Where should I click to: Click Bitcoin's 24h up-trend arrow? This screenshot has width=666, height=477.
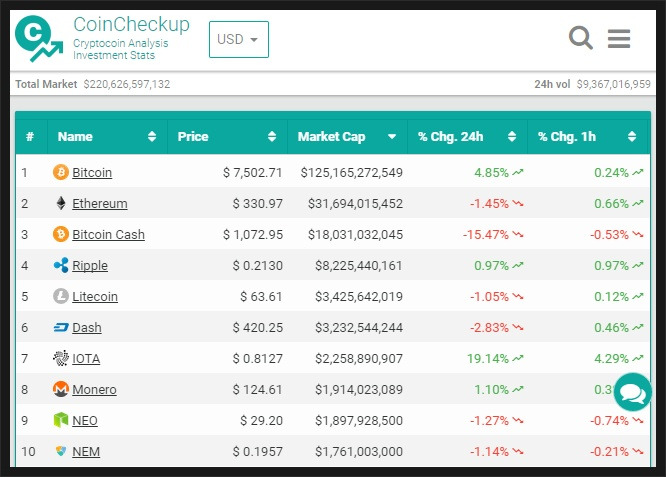click(x=518, y=172)
